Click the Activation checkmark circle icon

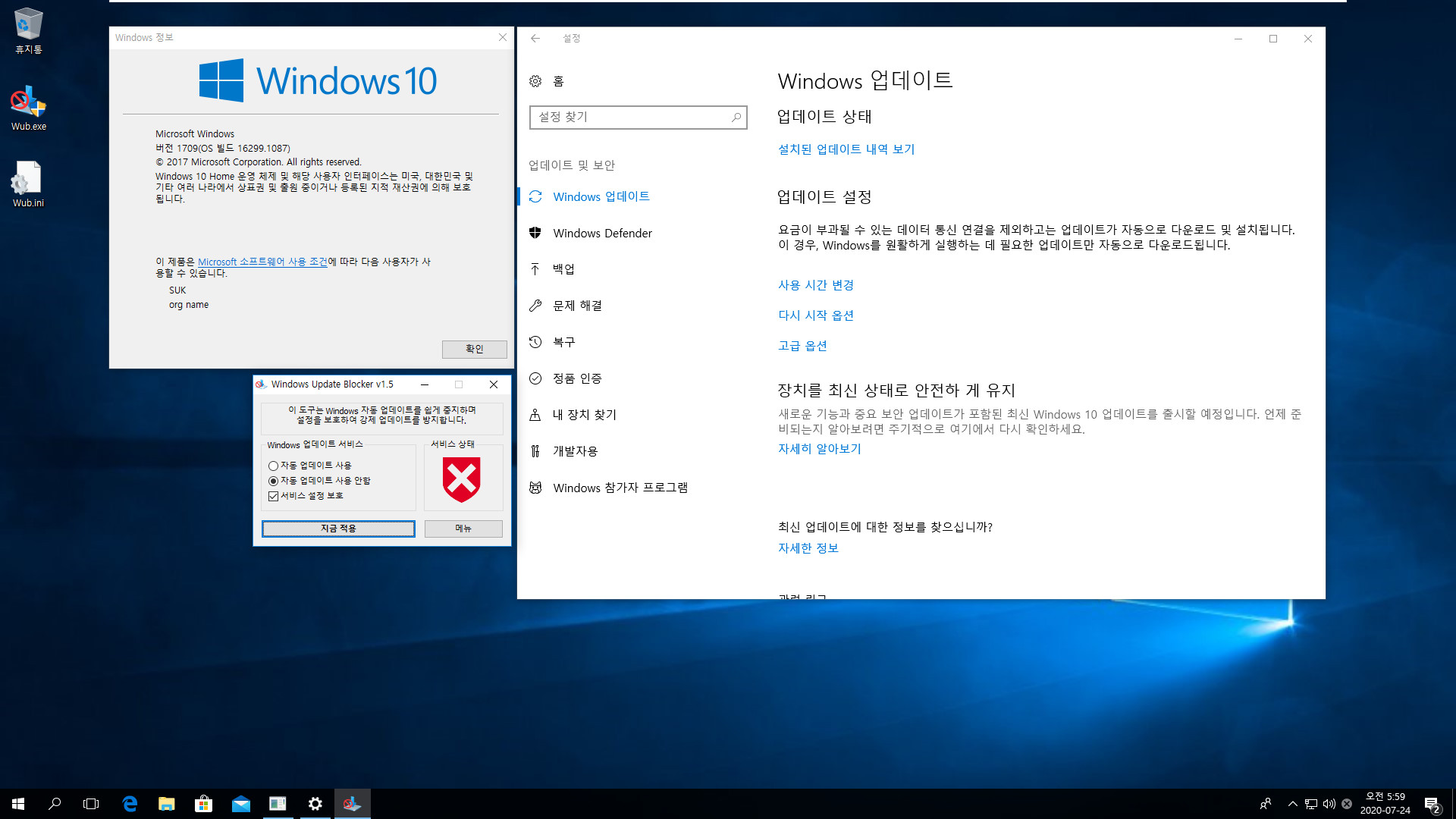click(x=535, y=378)
